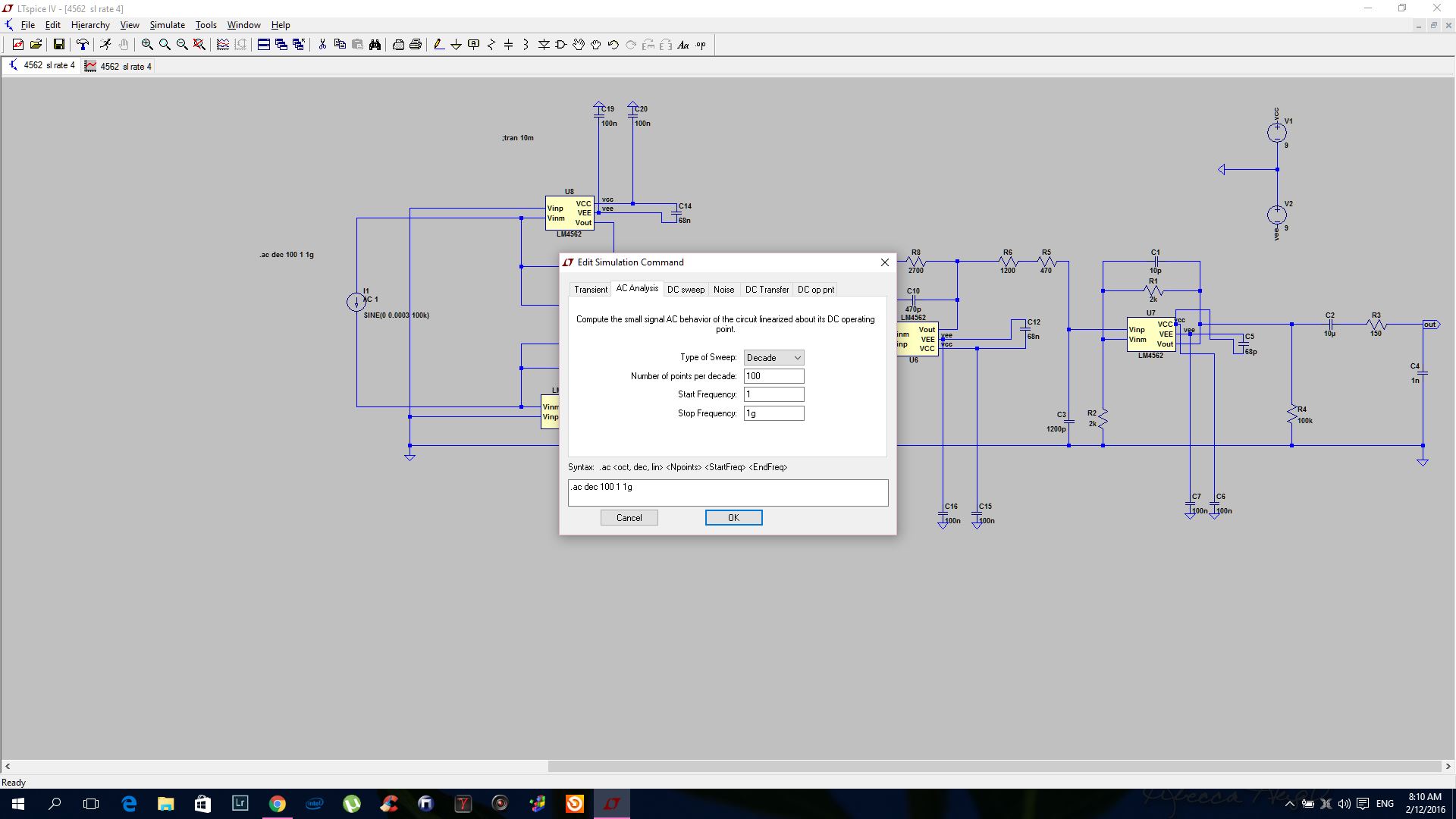This screenshot has height=819, width=1456.
Task: Select the Label Net tool
Action: (474, 45)
